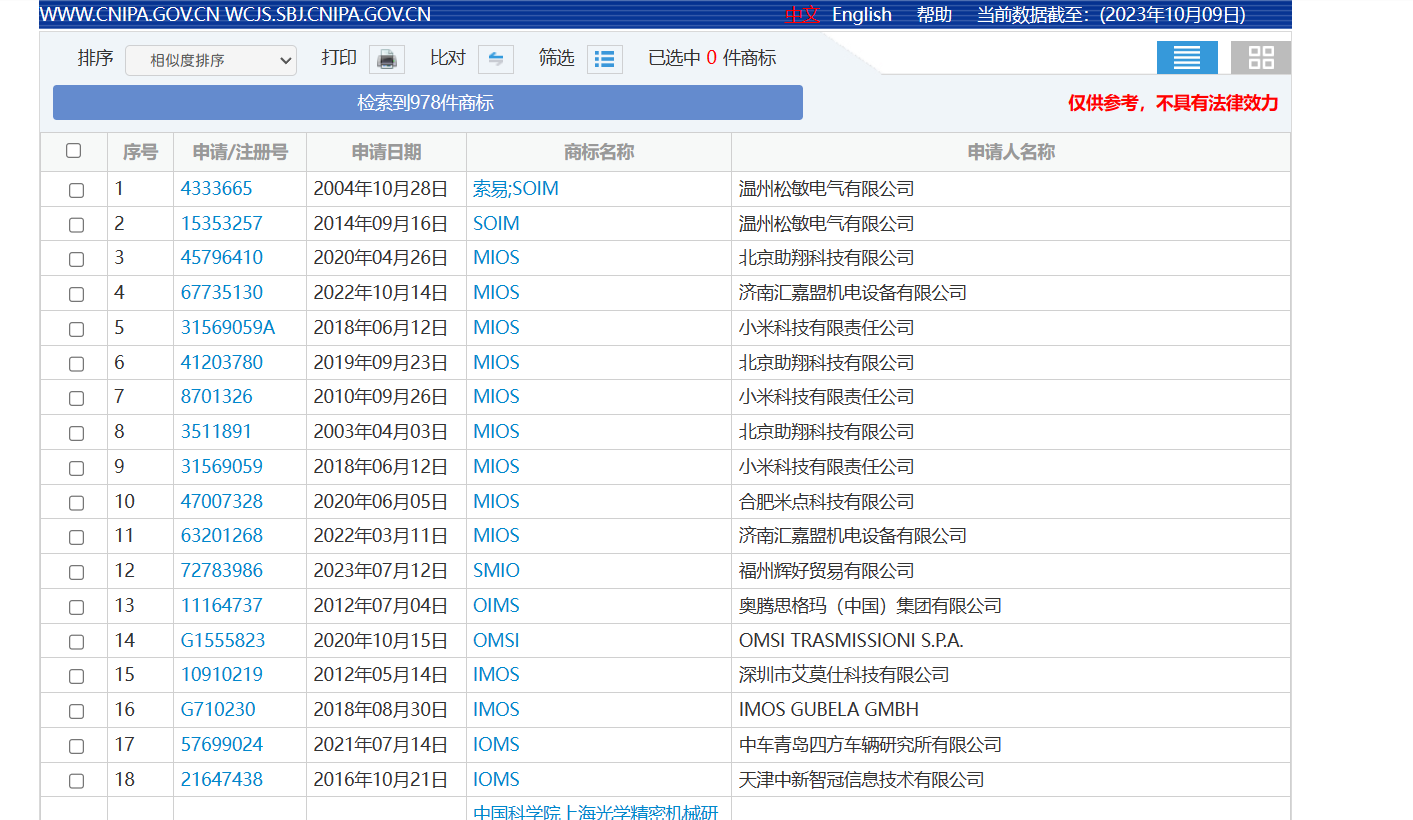Select applicant IMOS GUBELA GMBH
This screenshot has width=1413, height=820.
pyautogui.click(x=829, y=709)
